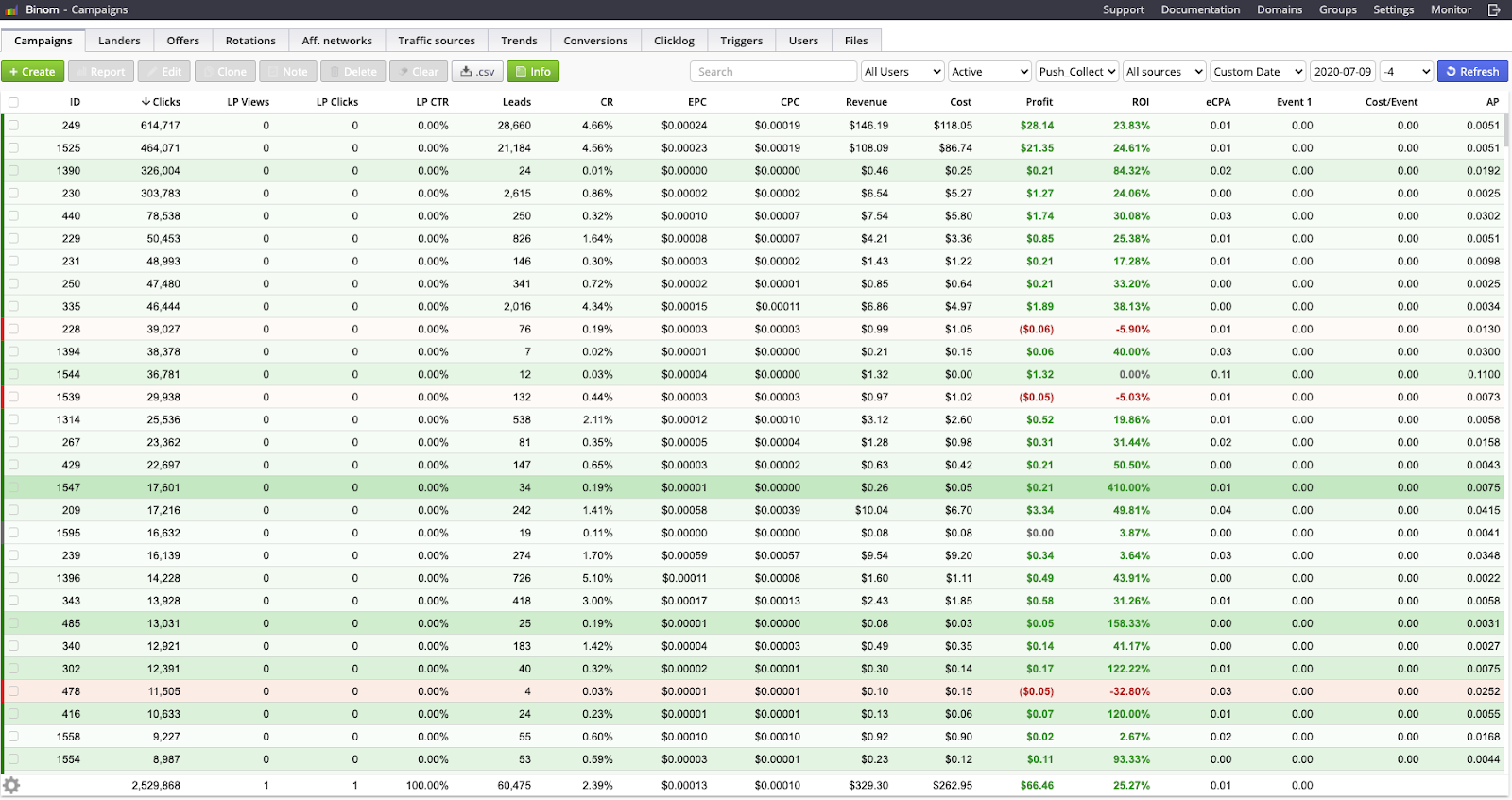Open the Custom Date range dropdown
This screenshot has height=800, width=1512.
tap(1258, 72)
